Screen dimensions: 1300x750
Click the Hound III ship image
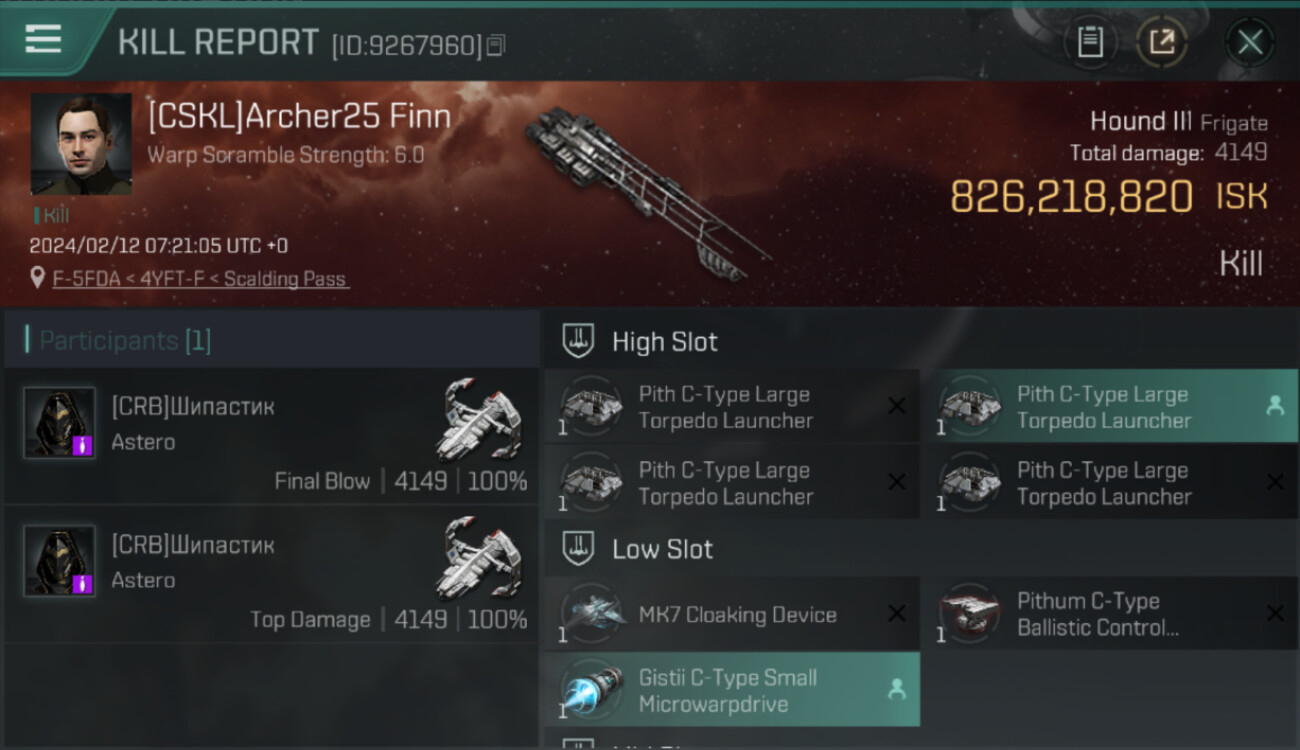click(x=649, y=193)
